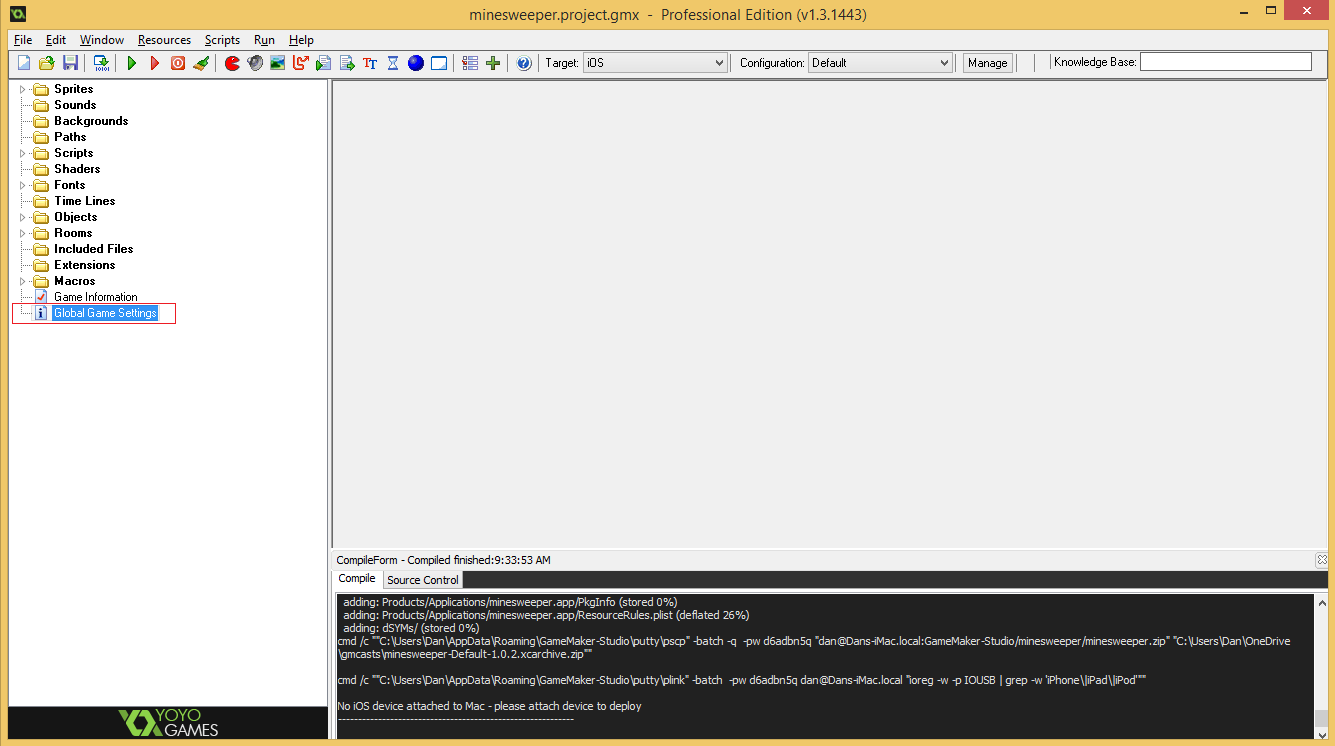Create a sprite using the Pac-Man icon
Screen dimensions: 1335x746
click(232, 63)
